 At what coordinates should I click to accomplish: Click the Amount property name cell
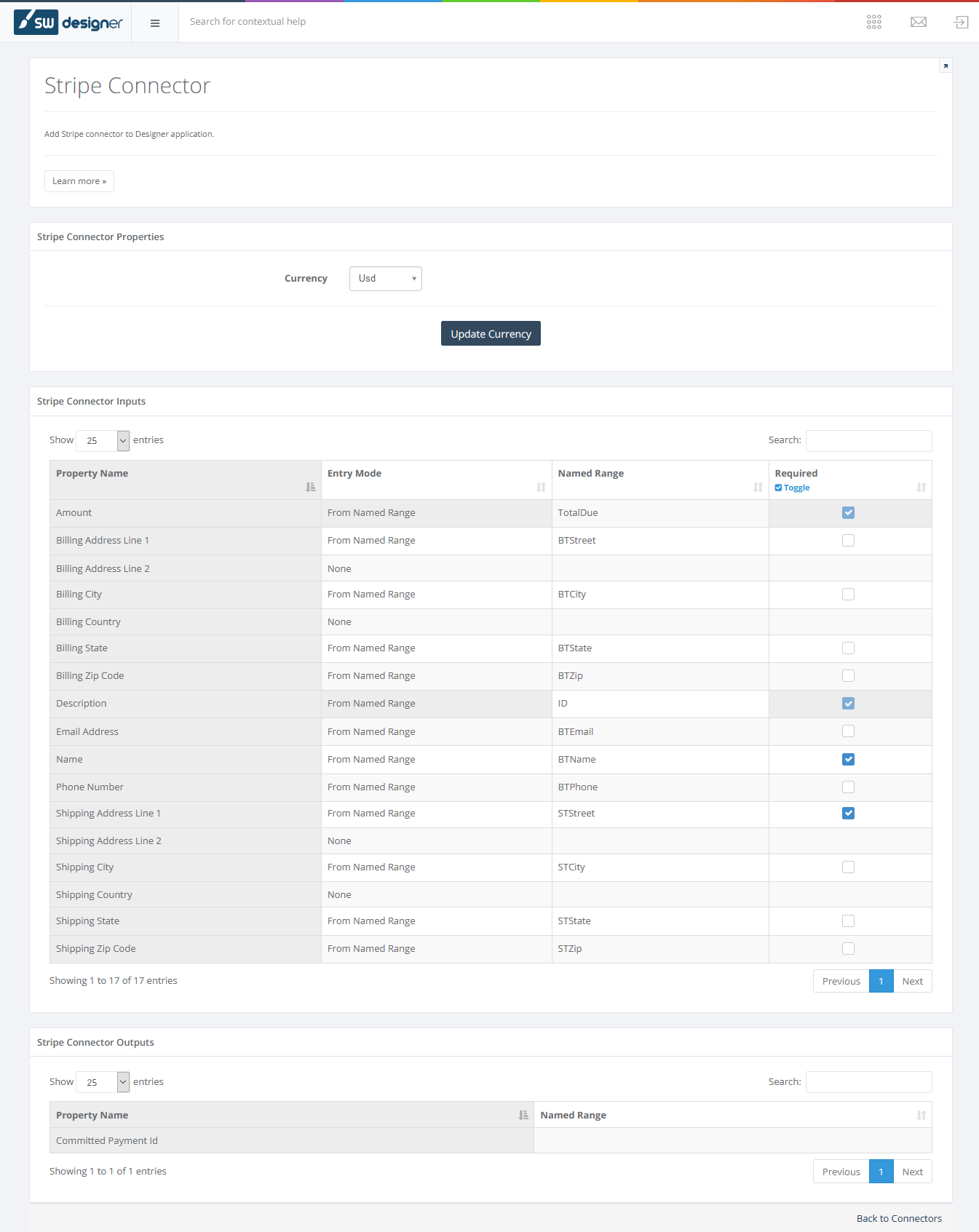coord(186,513)
